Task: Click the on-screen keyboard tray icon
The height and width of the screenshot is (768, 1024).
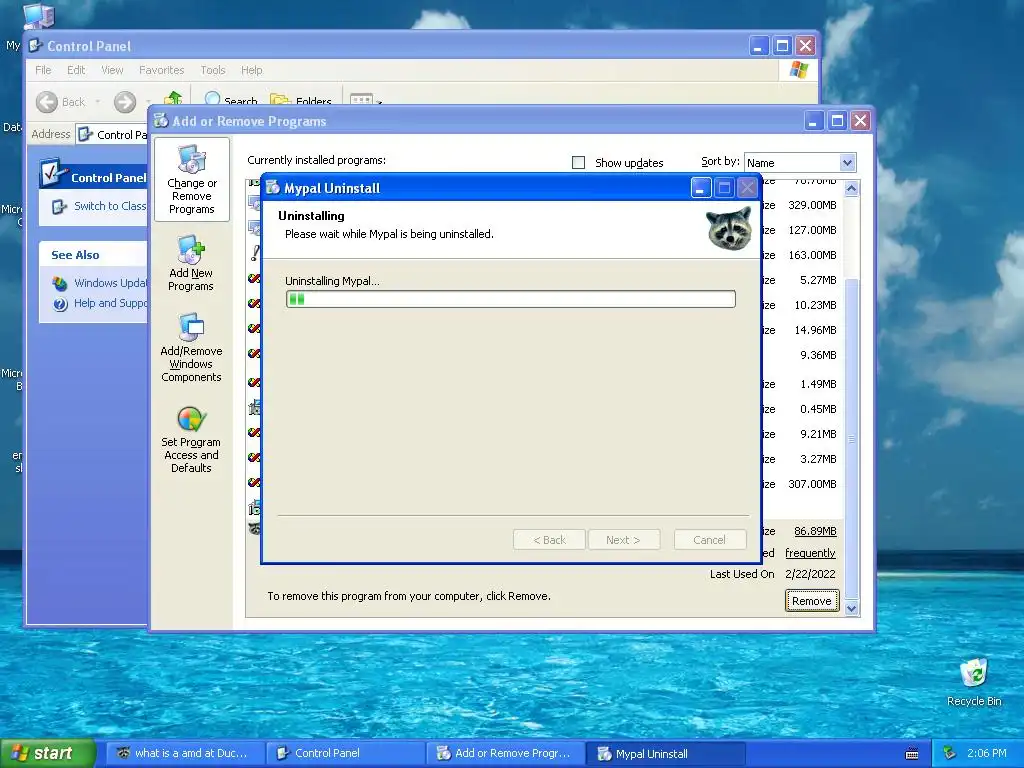Action: [912, 754]
